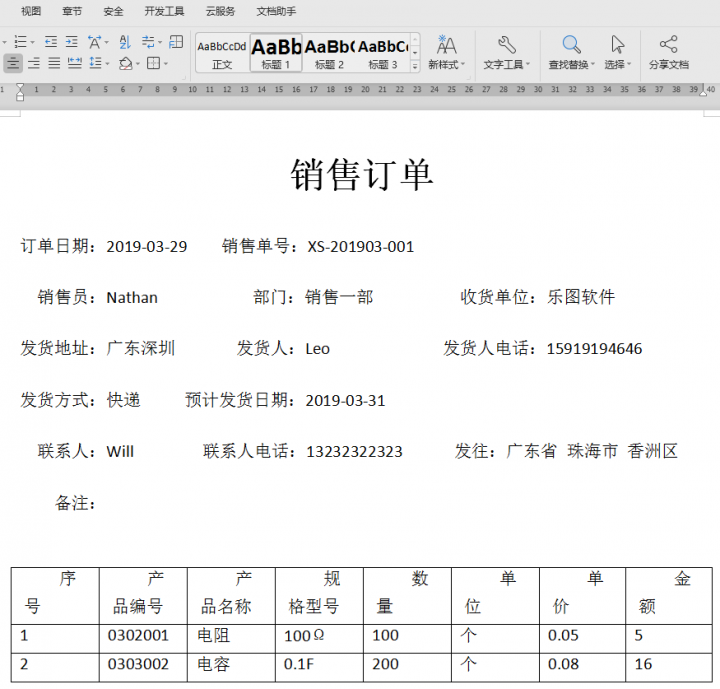The height and width of the screenshot is (689, 720).
Task: Click the borders icon
Action: tap(153, 63)
